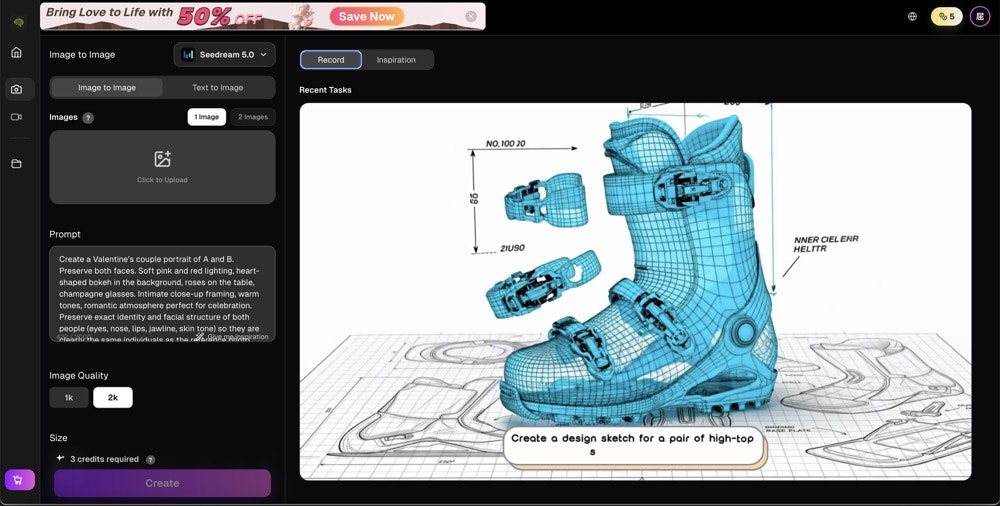This screenshot has height=506, width=1000.
Task: Click the credits balance badge showing 5
Action: (x=946, y=17)
